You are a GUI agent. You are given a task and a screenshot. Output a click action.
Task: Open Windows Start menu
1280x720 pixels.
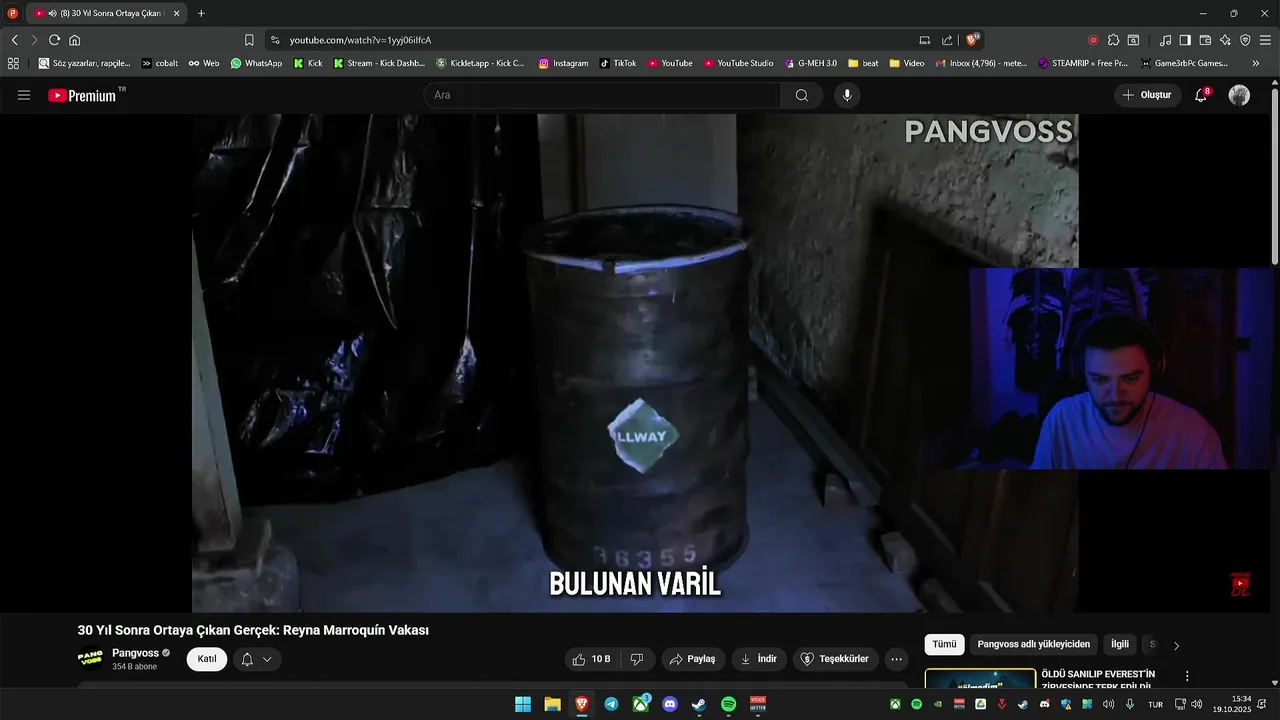(x=523, y=704)
